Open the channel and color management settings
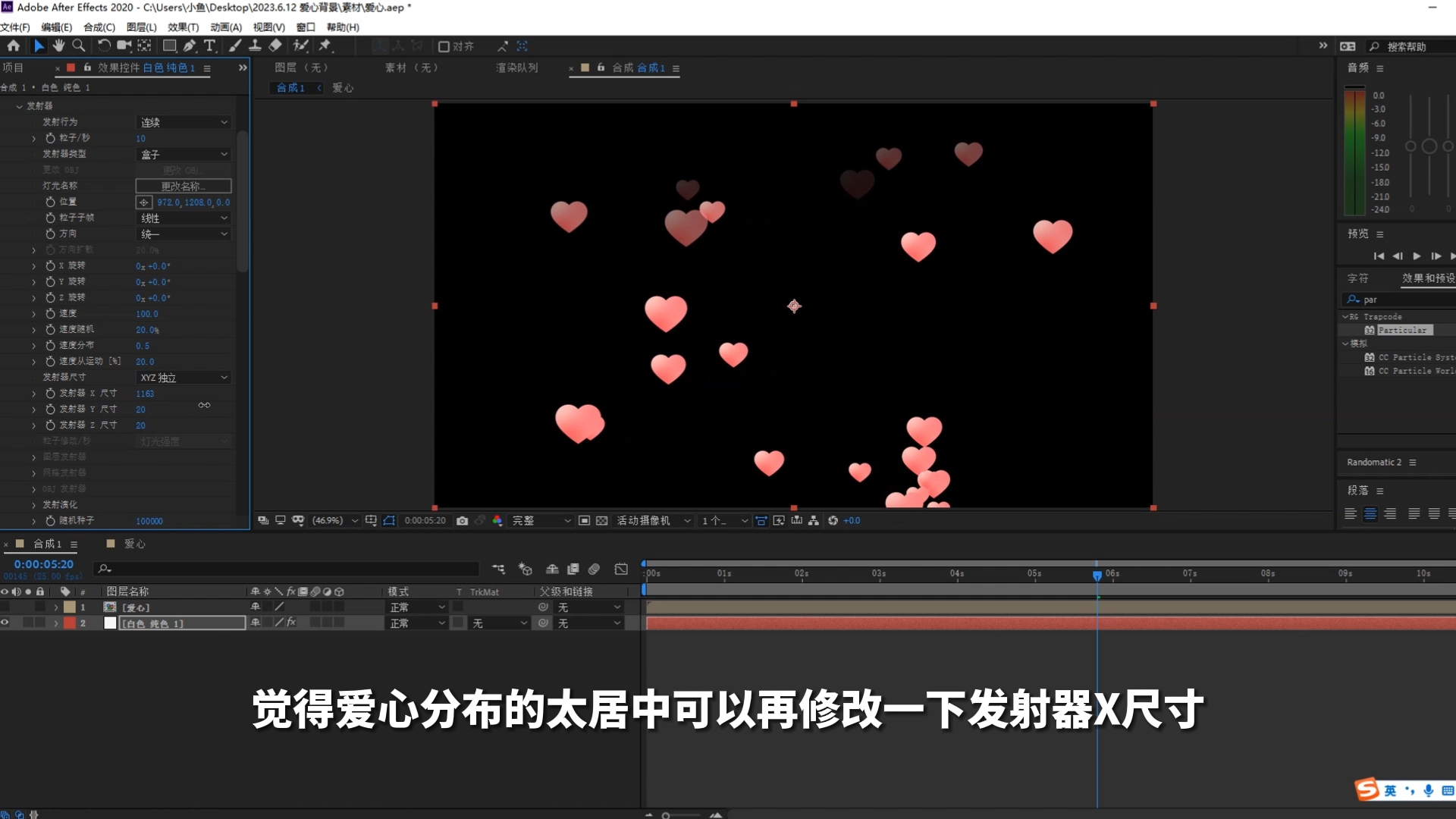The width and height of the screenshot is (1456, 819). (497, 520)
